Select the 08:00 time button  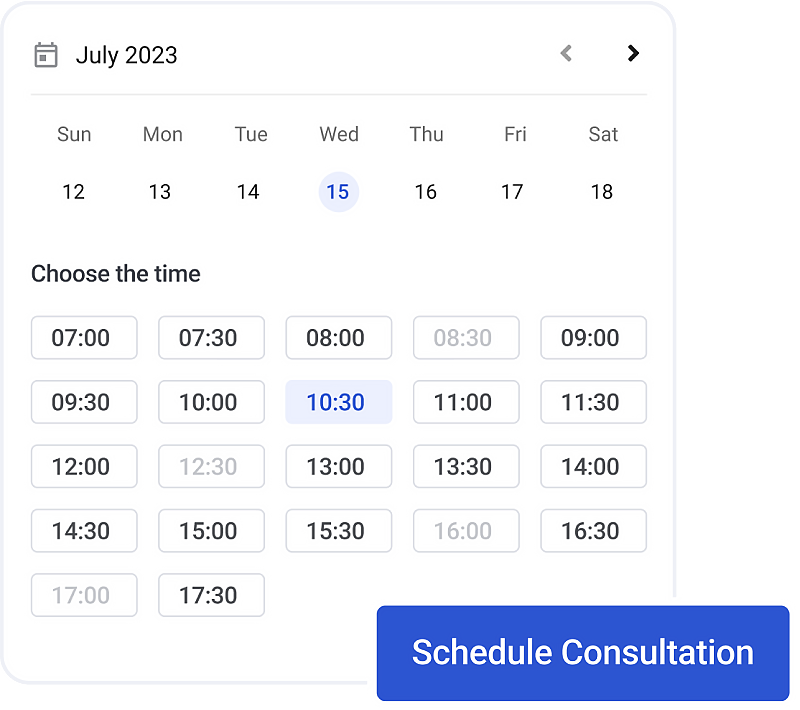339,338
